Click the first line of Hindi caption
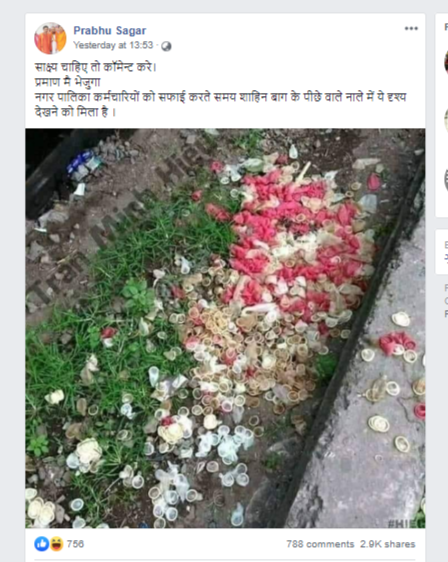448x562 pixels. [95, 67]
